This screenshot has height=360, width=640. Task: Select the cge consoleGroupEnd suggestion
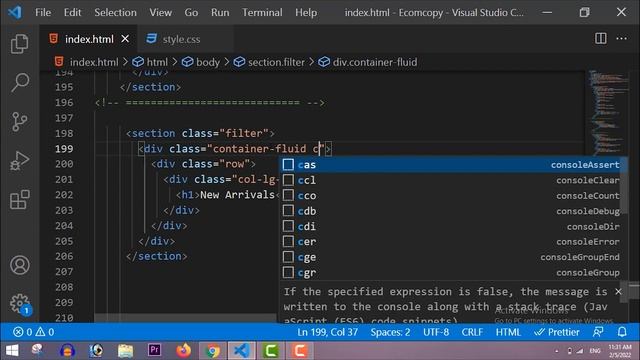[451, 257]
